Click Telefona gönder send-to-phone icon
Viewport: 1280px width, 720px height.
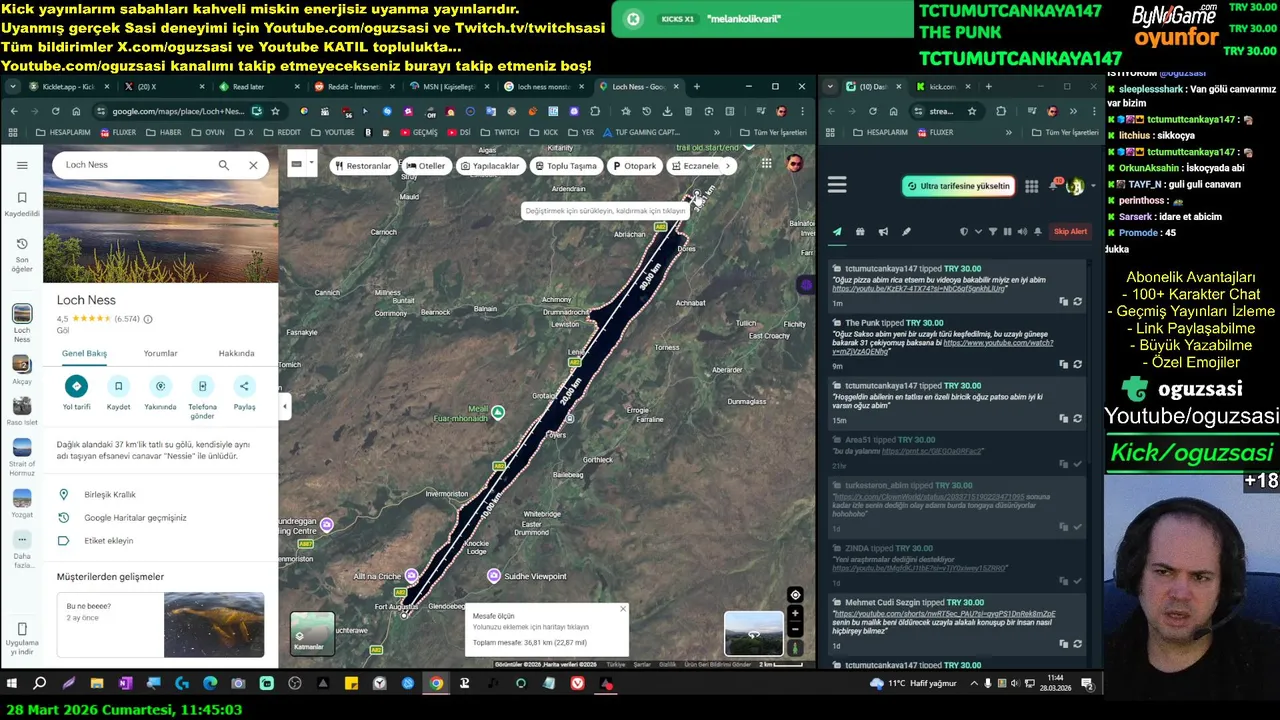click(202, 386)
